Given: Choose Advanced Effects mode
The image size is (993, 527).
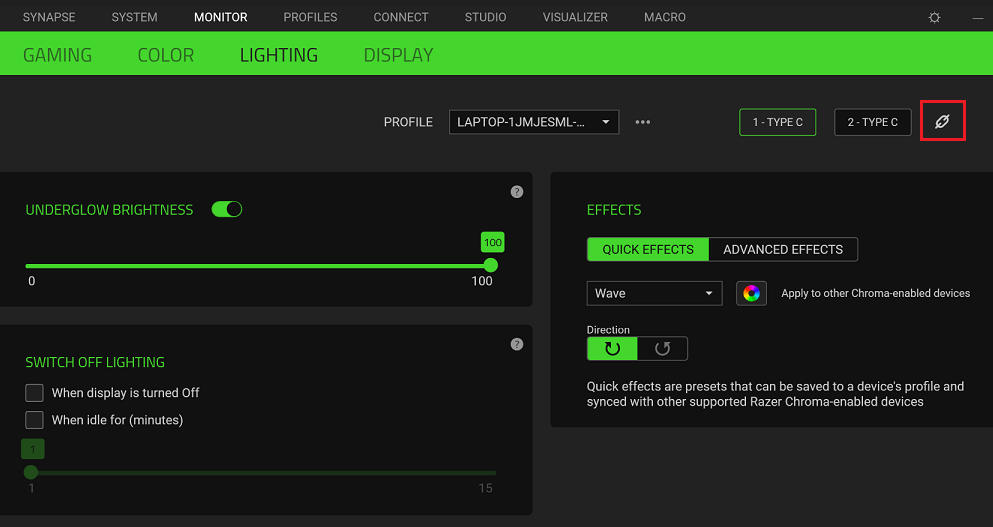Looking at the screenshot, I should [783, 250].
